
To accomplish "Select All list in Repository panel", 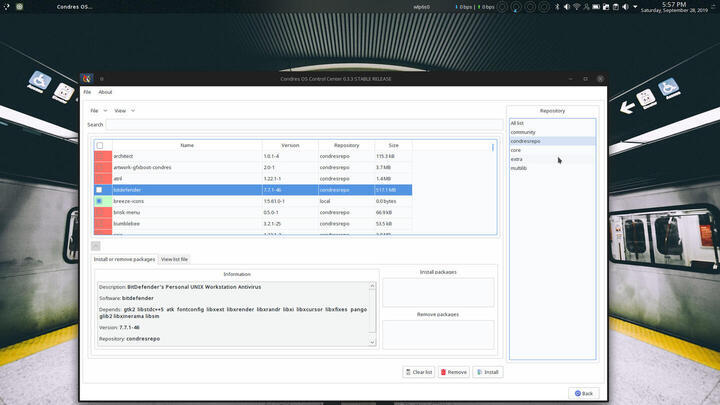I will click(552, 123).
